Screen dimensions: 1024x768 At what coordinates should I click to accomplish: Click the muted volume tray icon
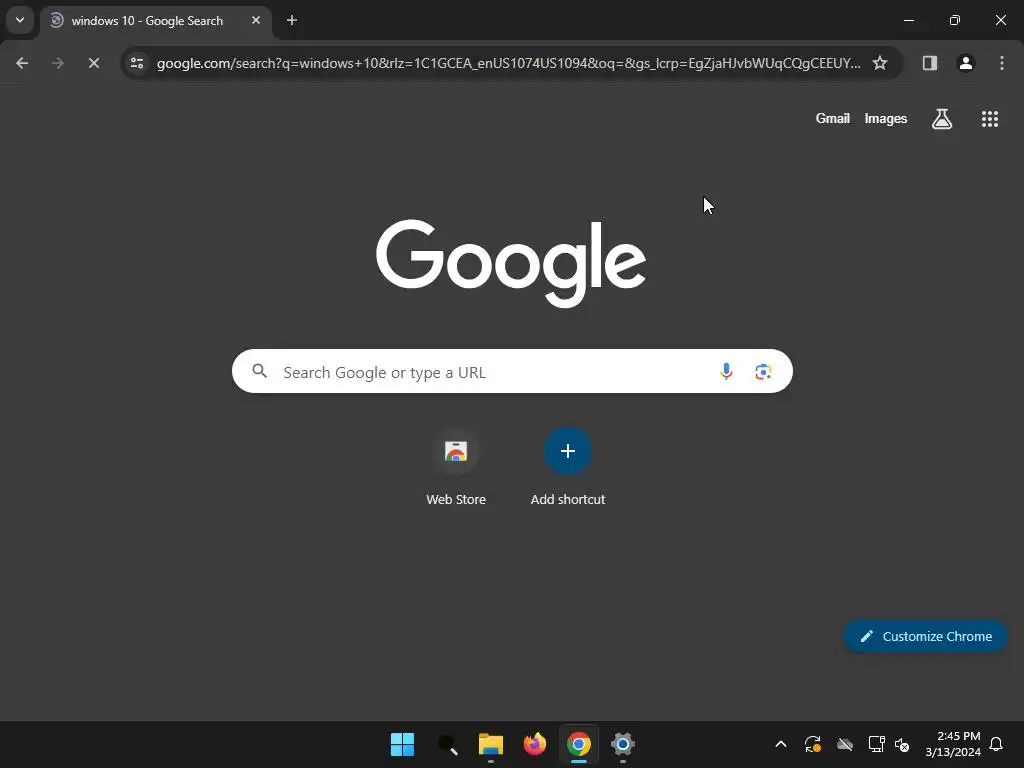click(902, 744)
